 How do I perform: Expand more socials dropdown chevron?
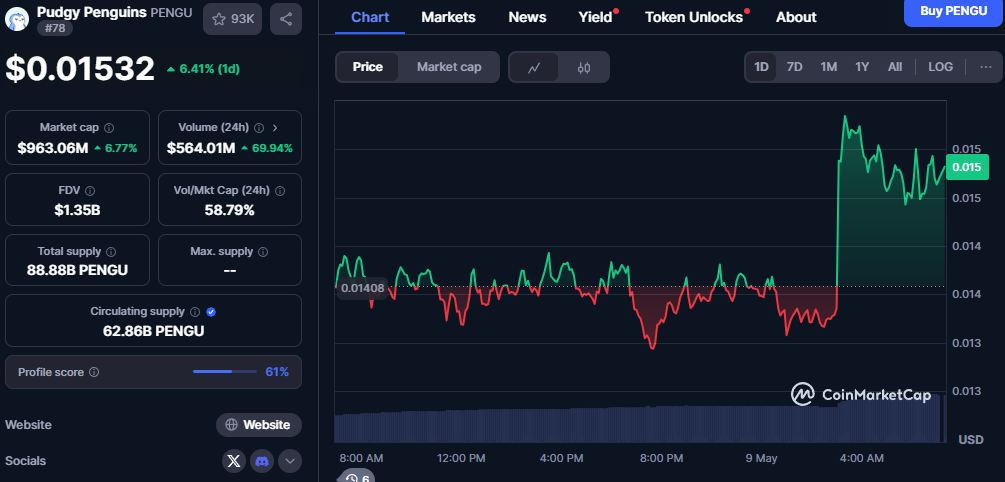coord(290,461)
